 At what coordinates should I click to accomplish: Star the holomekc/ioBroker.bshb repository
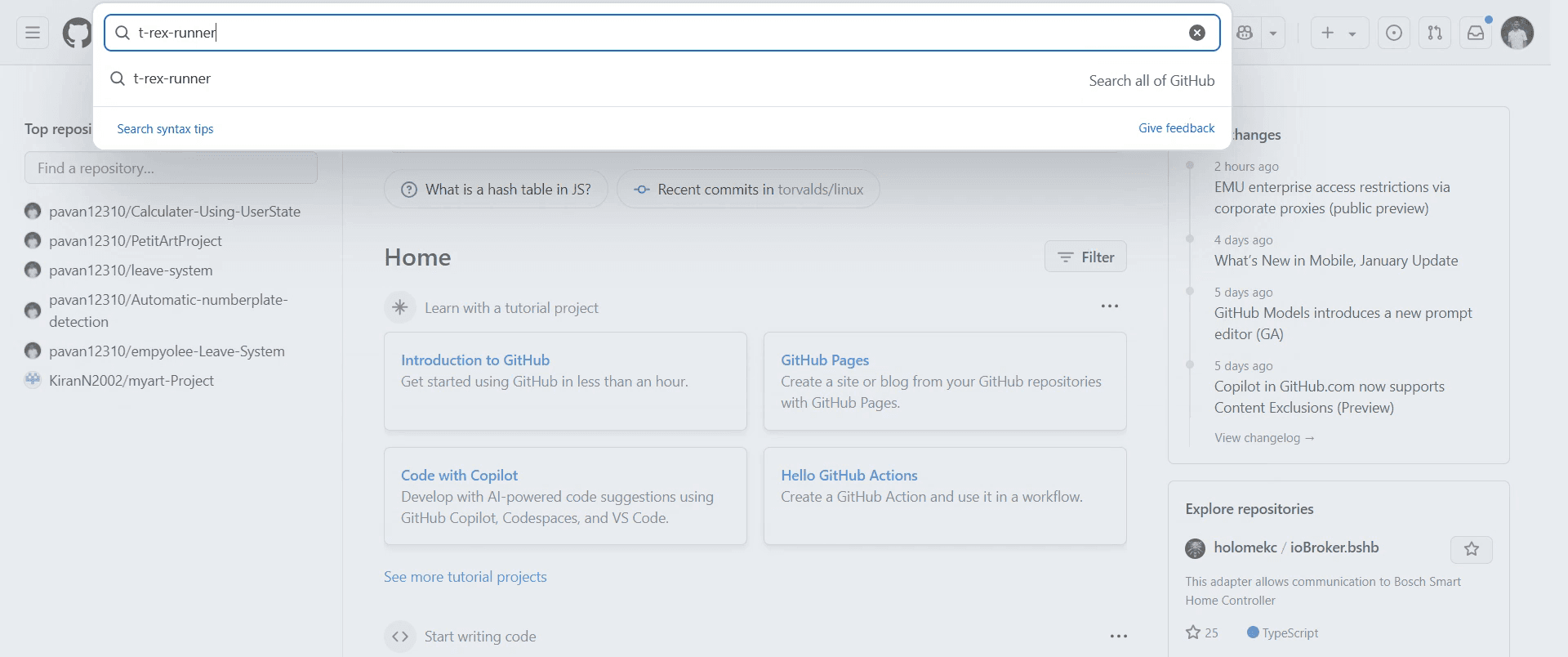tap(1472, 549)
